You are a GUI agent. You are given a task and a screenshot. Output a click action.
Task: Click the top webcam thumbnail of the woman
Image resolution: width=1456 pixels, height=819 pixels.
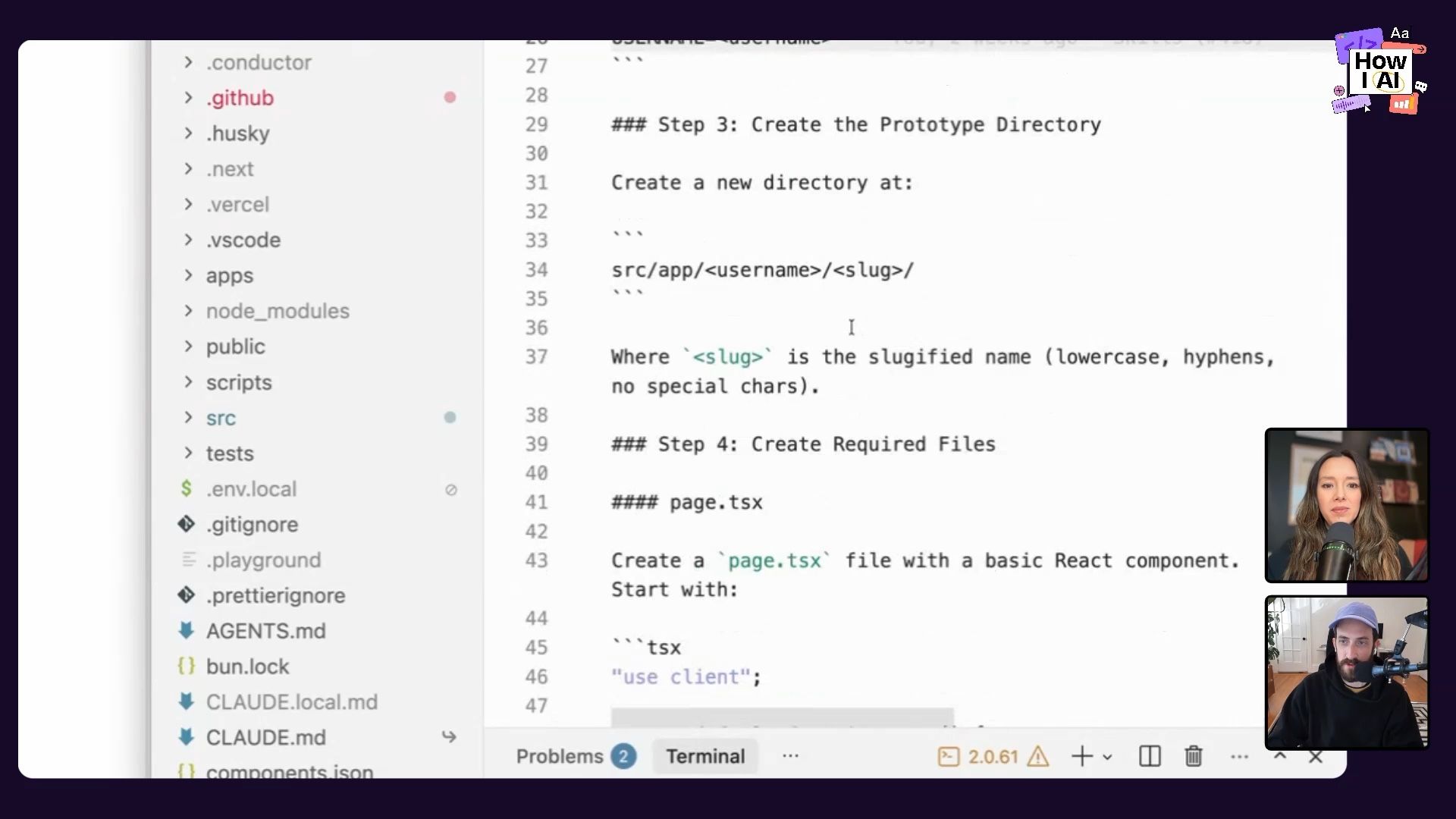(x=1347, y=505)
